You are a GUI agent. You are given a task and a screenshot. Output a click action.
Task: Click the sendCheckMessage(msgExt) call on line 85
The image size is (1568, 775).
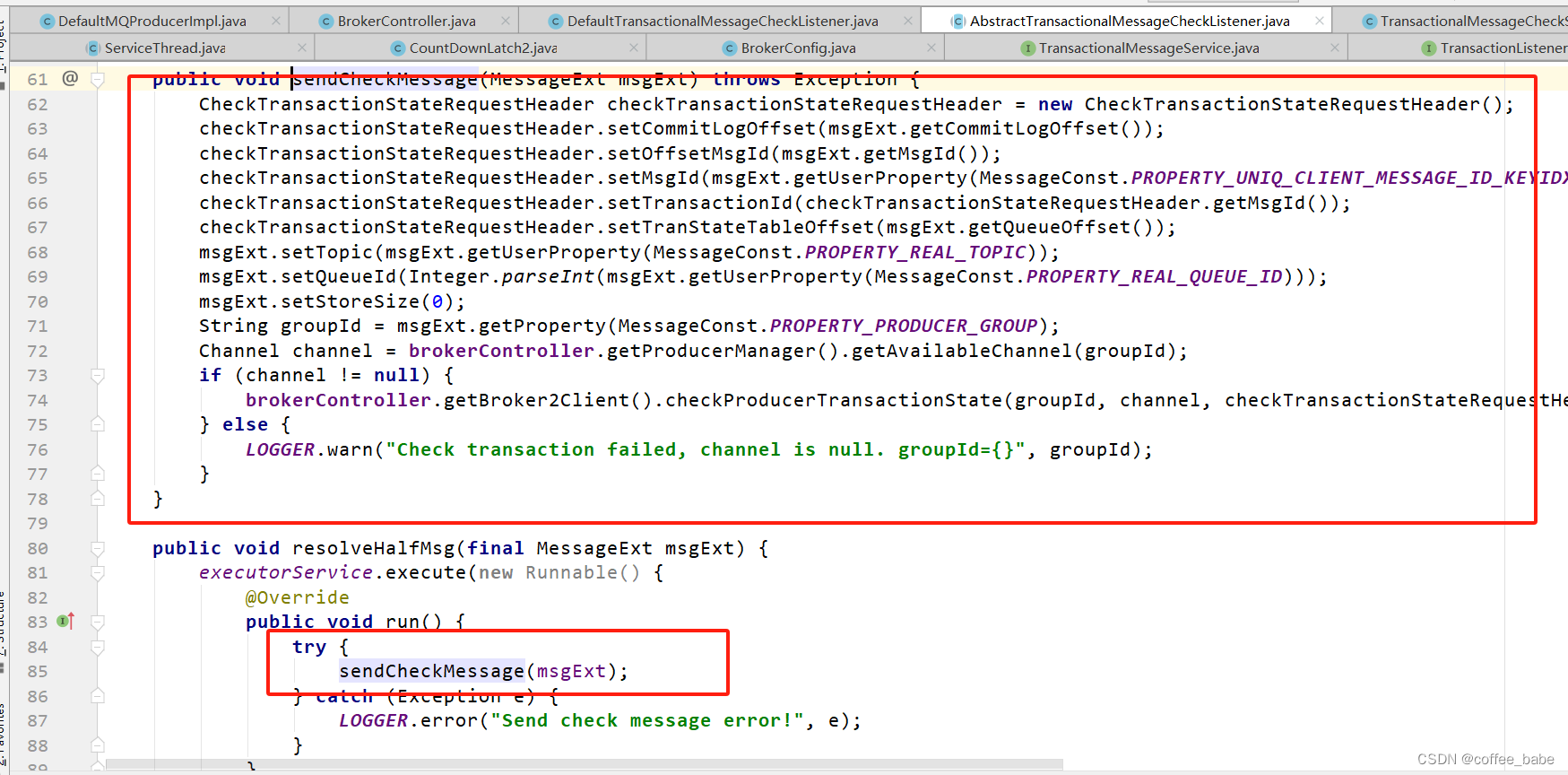click(x=484, y=672)
